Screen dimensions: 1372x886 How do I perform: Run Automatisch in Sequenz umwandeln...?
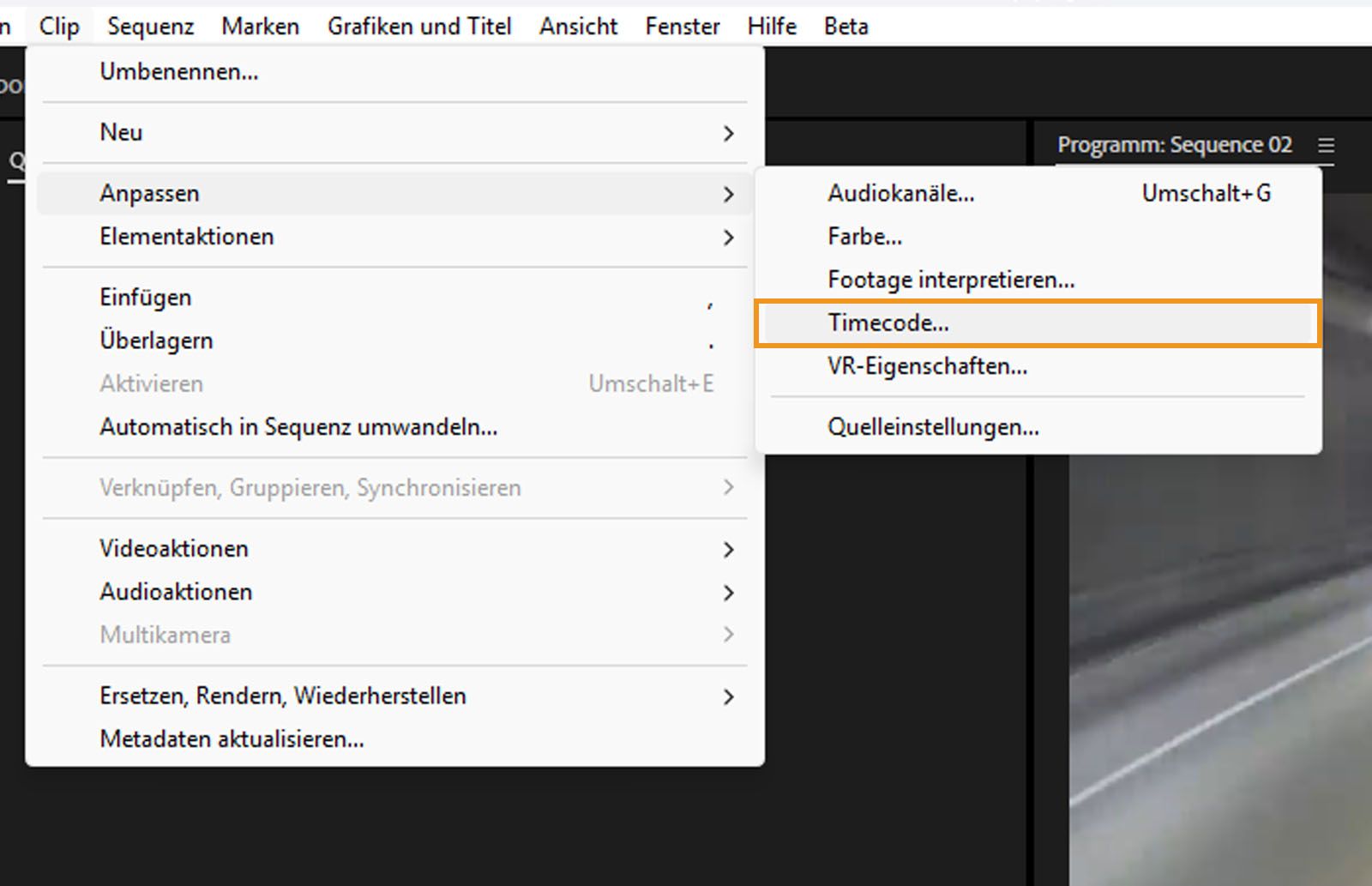[x=298, y=427]
